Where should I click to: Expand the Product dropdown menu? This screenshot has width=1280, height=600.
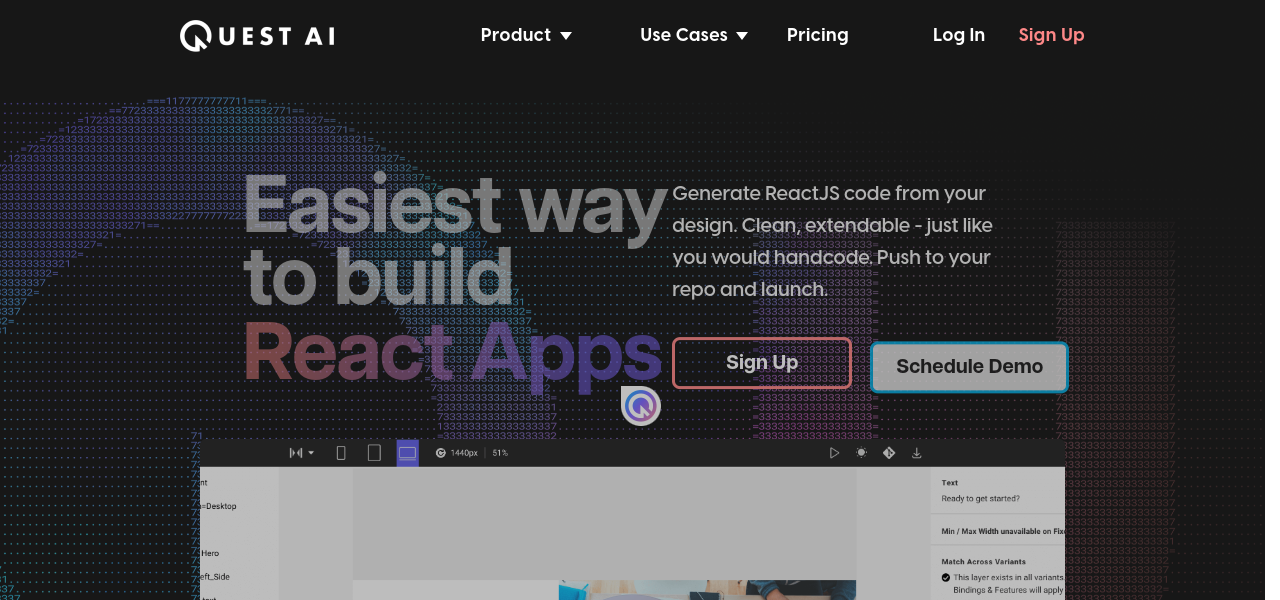[526, 35]
